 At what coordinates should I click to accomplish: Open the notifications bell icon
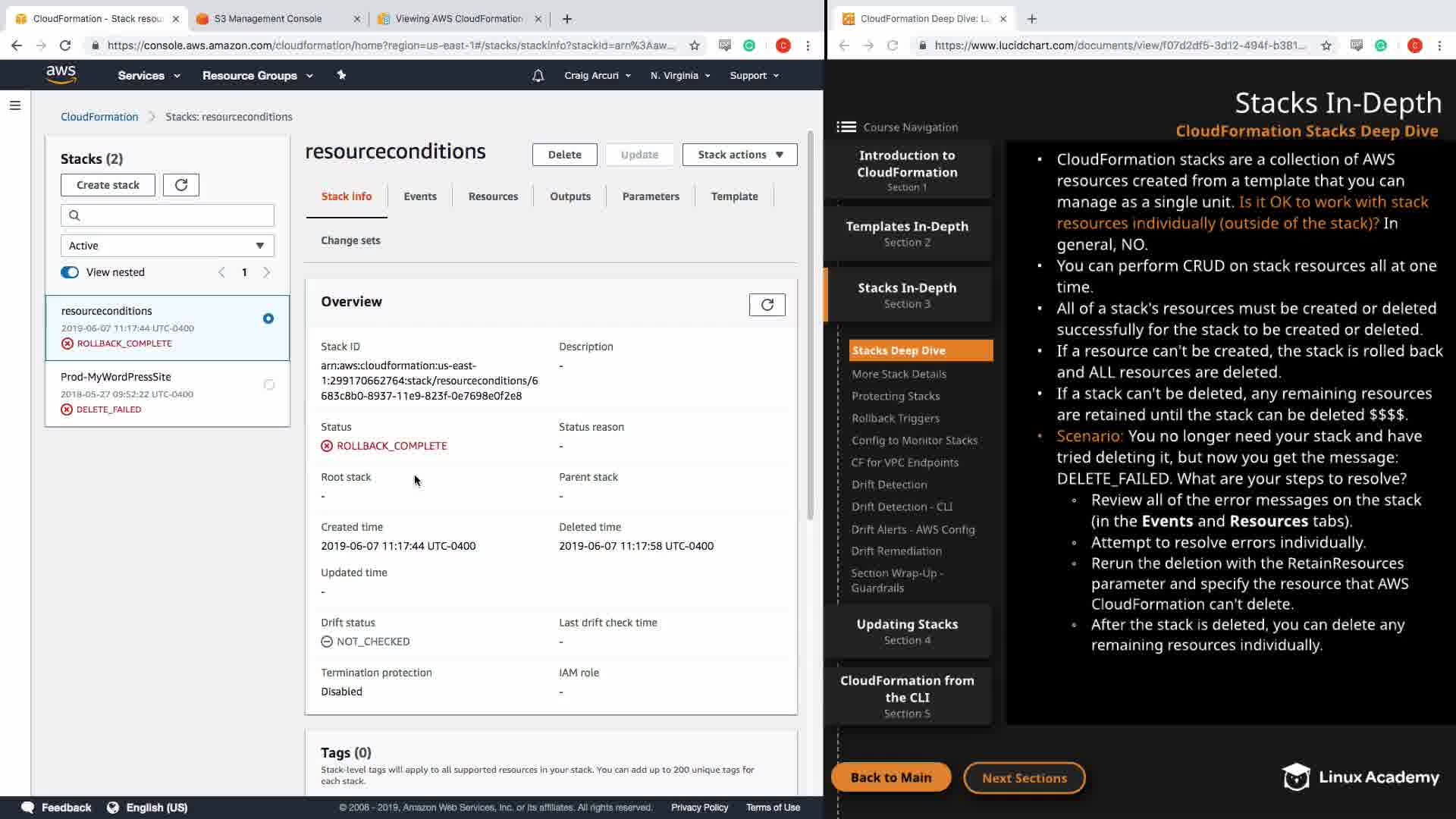tap(538, 76)
